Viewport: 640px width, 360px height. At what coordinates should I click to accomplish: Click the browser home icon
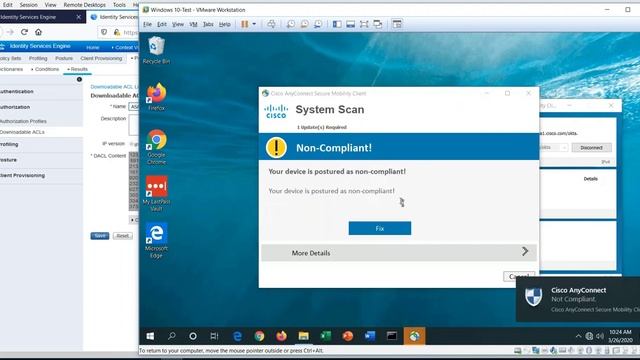(x=38, y=32)
